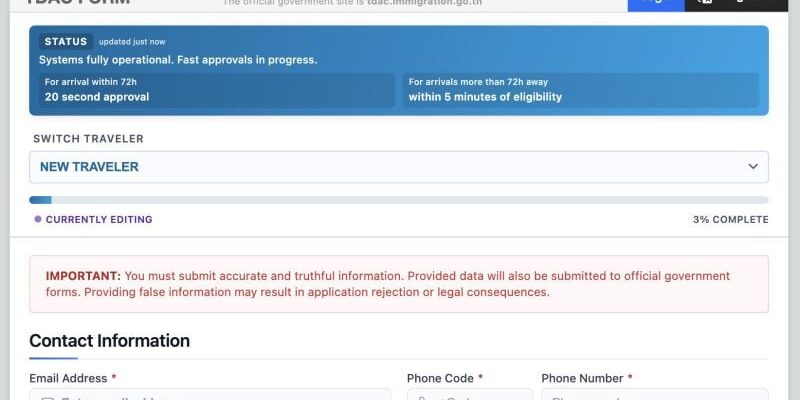Focus the Email Address input field
This screenshot has width=800, height=400.
(x=210, y=394)
